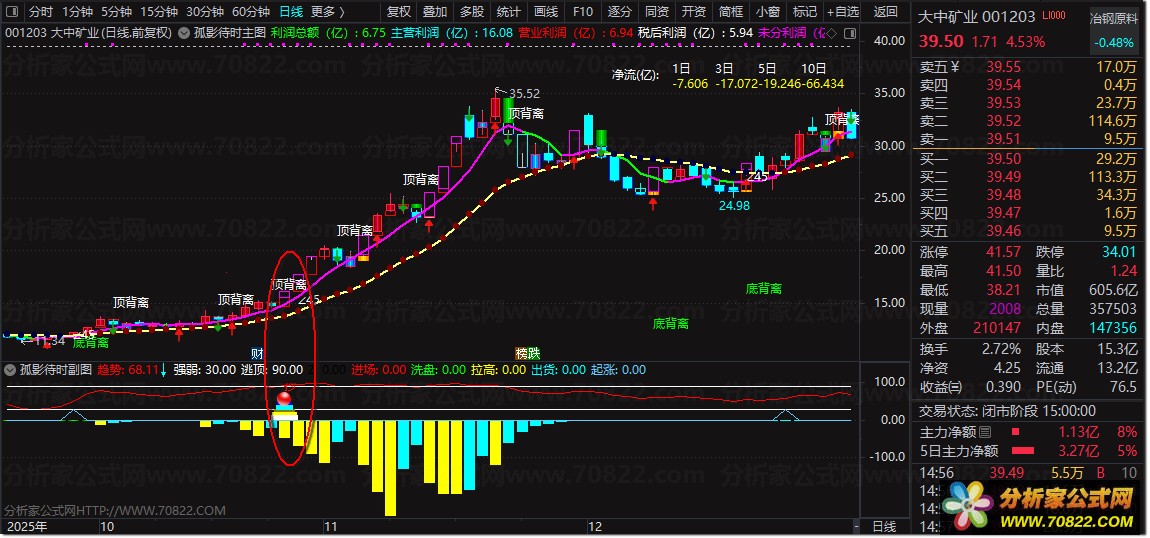Click the 日线 period label at bottom right
Screen dimensions: 1150x538
coord(885,526)
